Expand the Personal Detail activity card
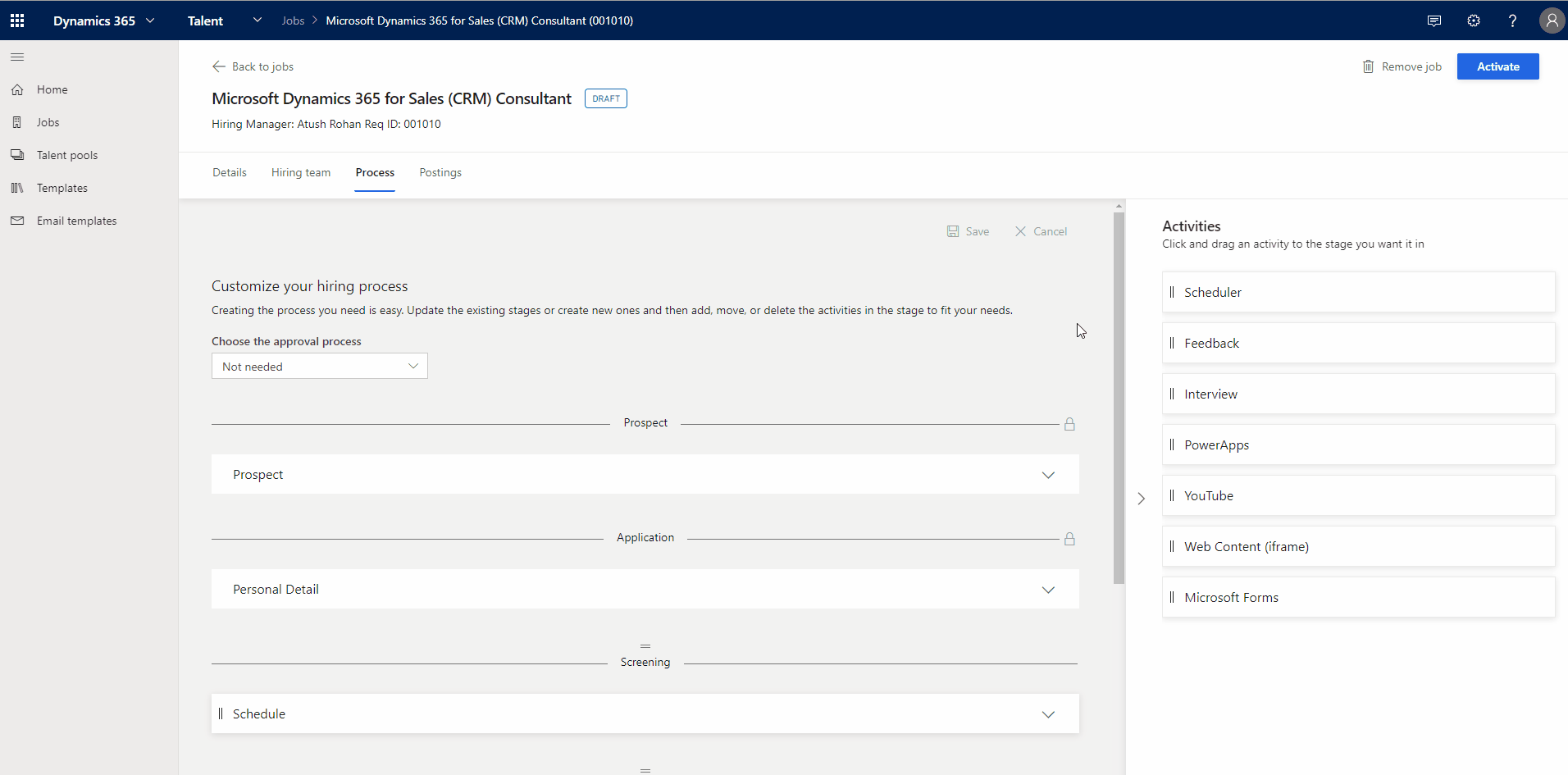 (x=1048, y=590)
